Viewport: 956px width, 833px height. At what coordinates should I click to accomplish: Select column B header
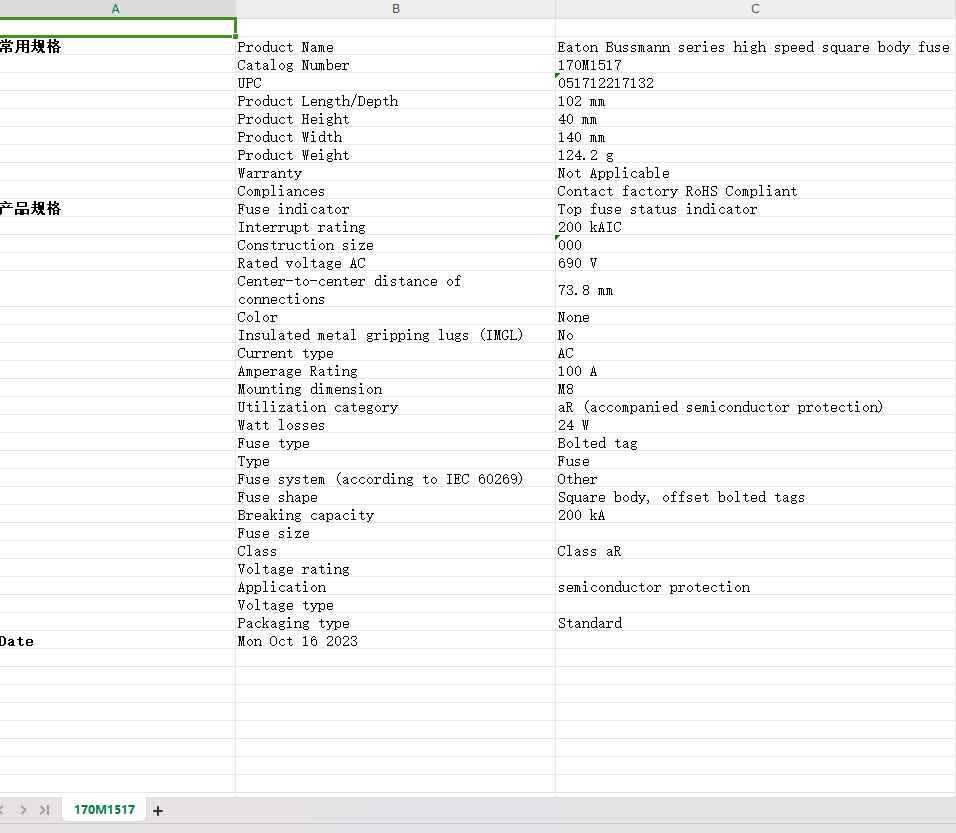[x=396, y=9]
